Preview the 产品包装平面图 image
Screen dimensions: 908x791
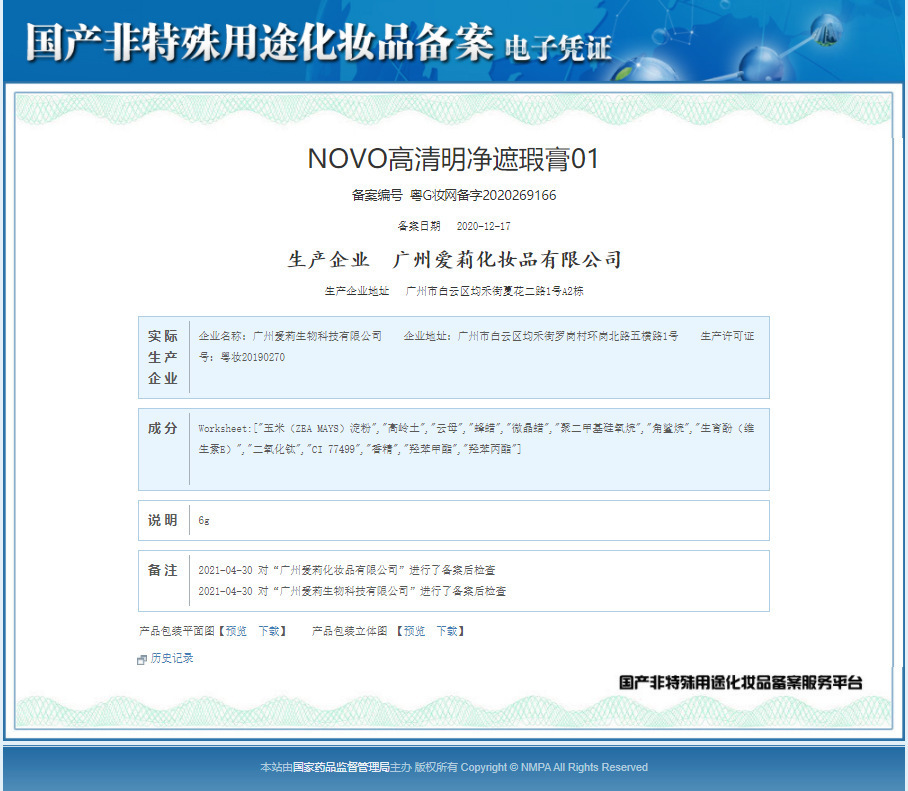[x=236, y=631]
